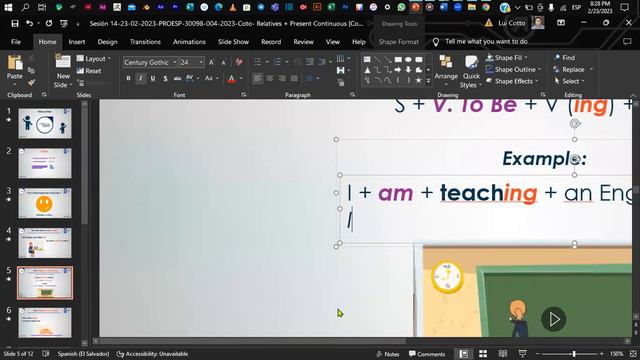This screenshot has width=640, height=360.
Task: Switch to the Animations tab
Action: coord(189,42)
